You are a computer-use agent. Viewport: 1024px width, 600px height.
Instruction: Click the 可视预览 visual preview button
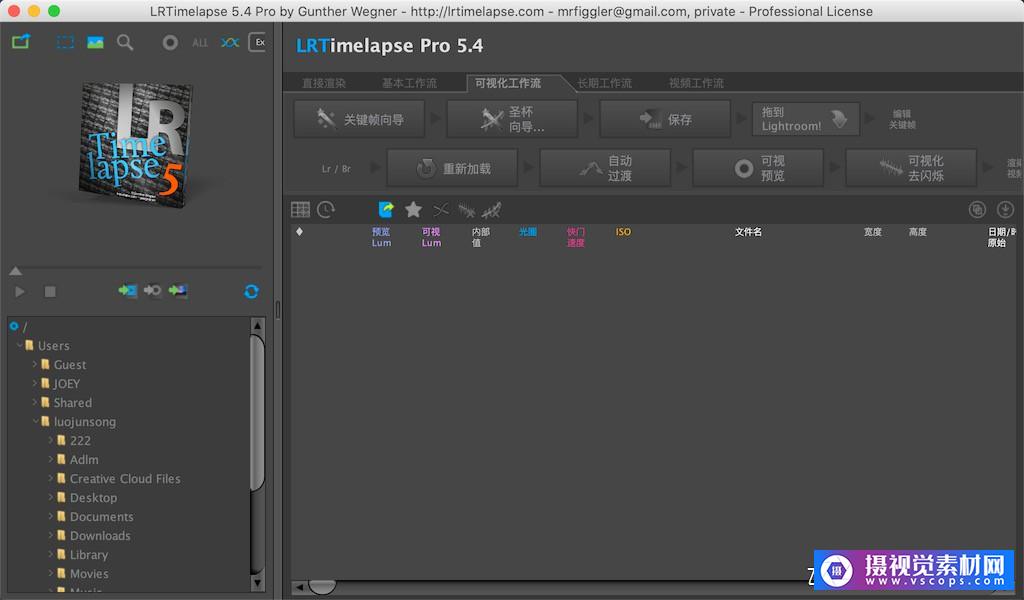point(758,168)
